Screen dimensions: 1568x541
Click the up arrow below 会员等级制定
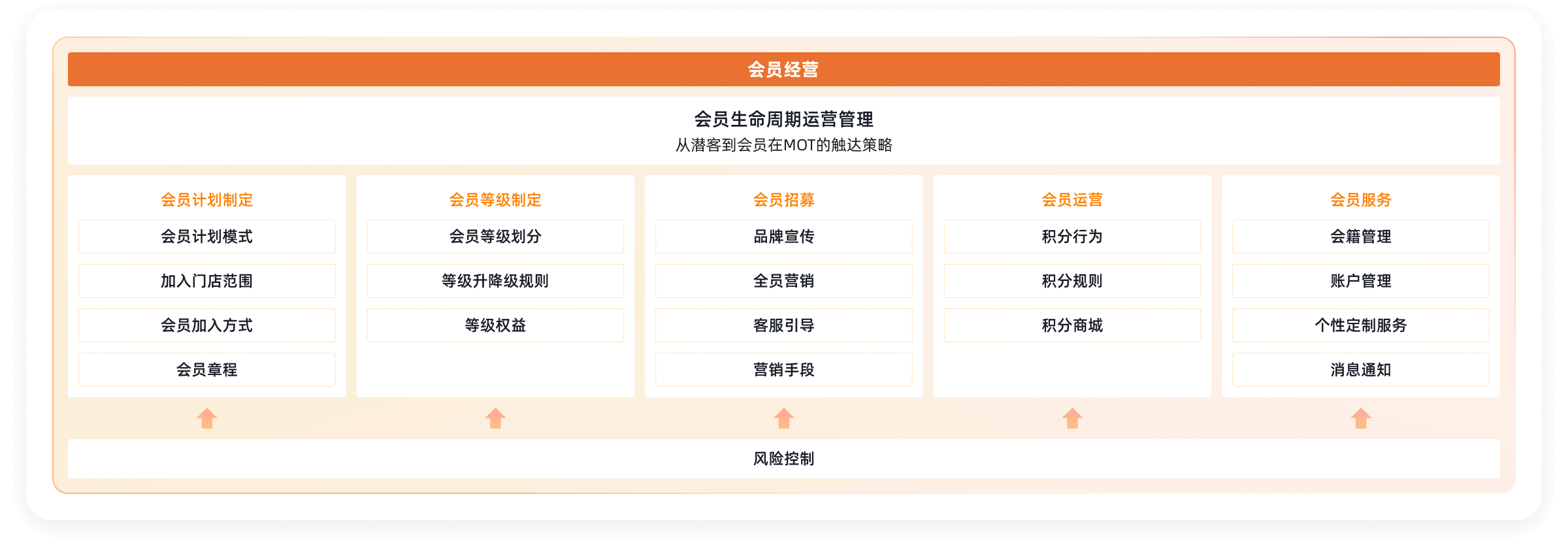click(495, 418)
